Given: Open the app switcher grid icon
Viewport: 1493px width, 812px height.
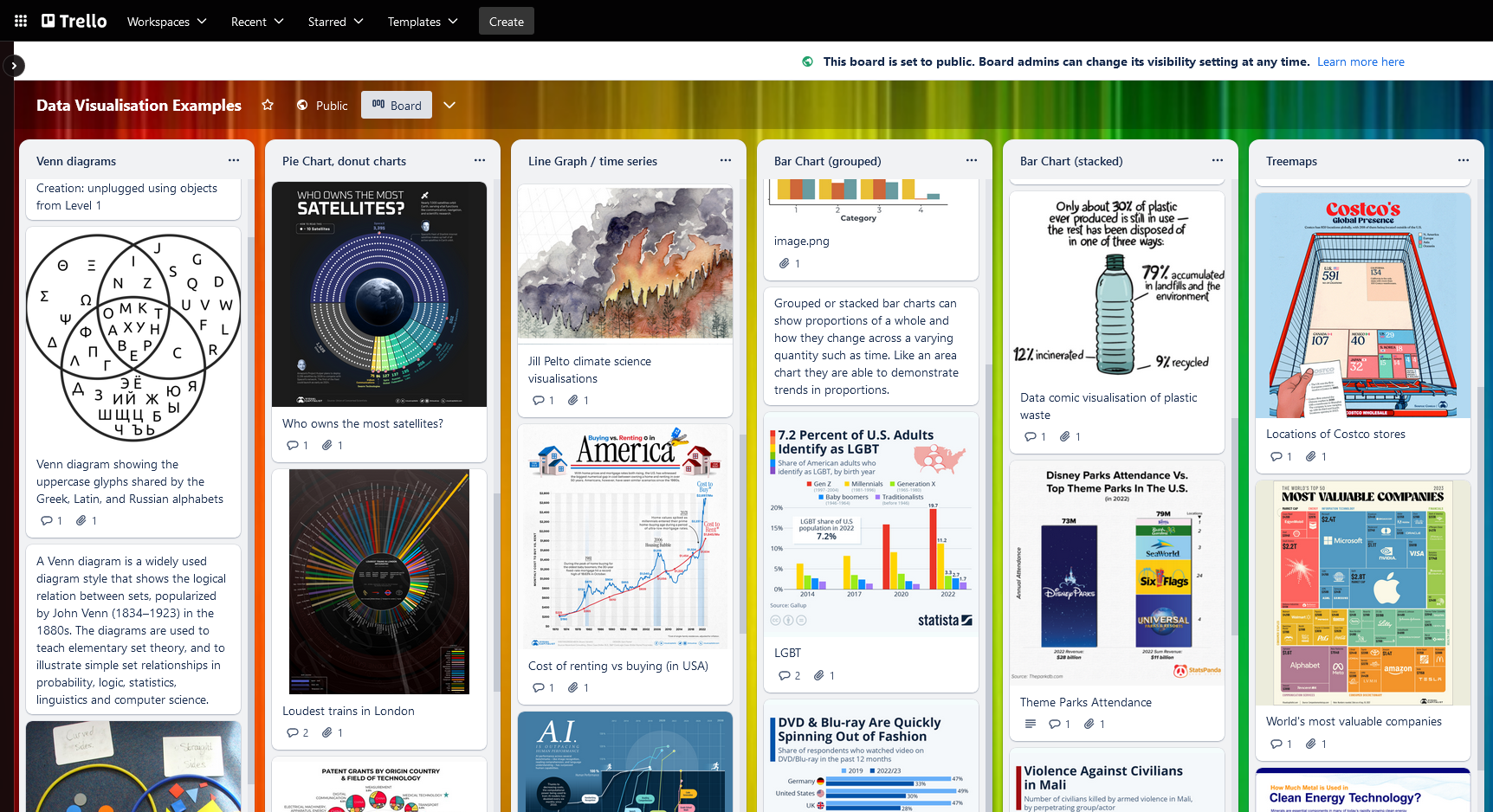Looking at the screenshot, I should pyautogui.click(x=21, y=21).
